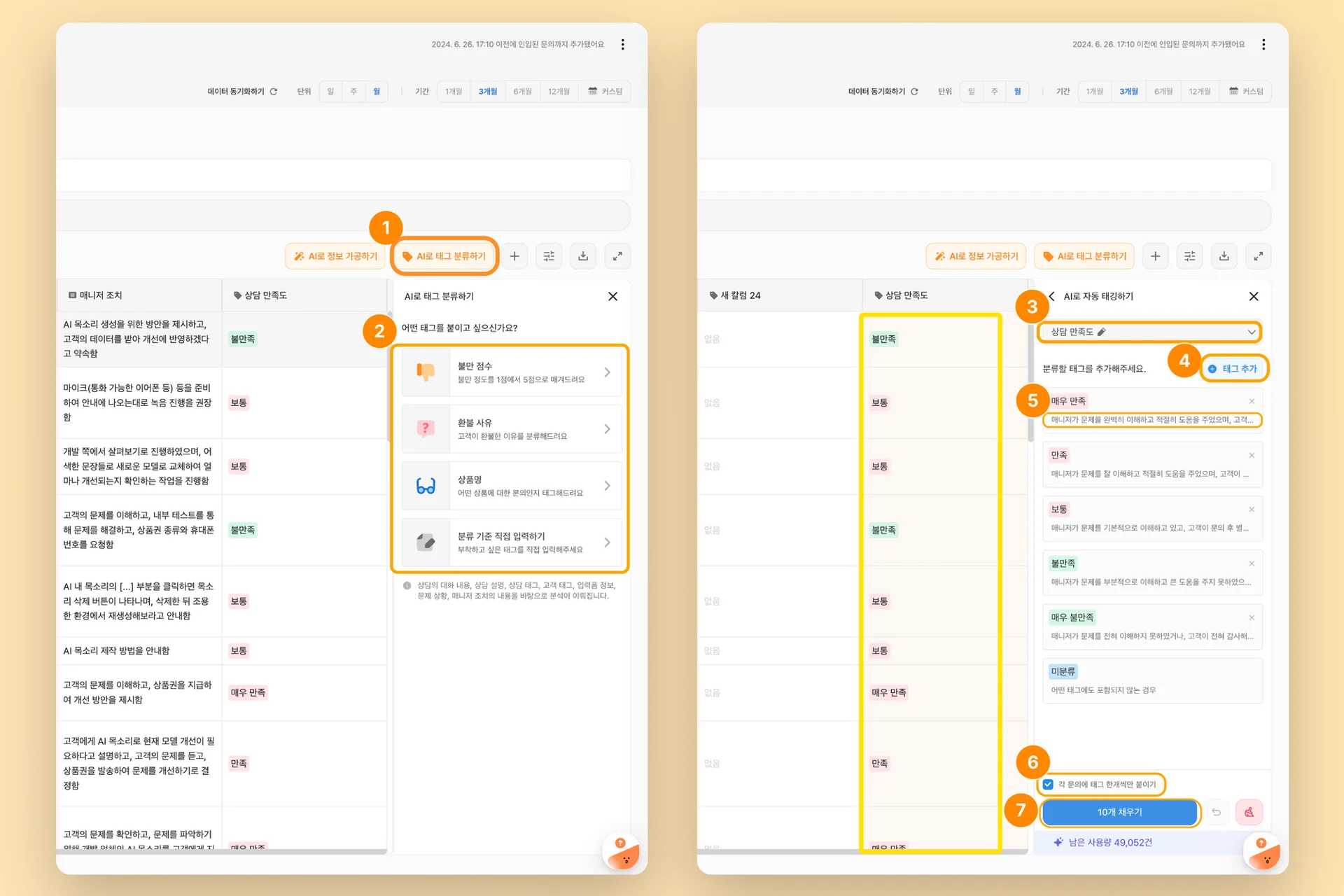Click the fullscreen expand icon in right toolbar

(1258, 256)
